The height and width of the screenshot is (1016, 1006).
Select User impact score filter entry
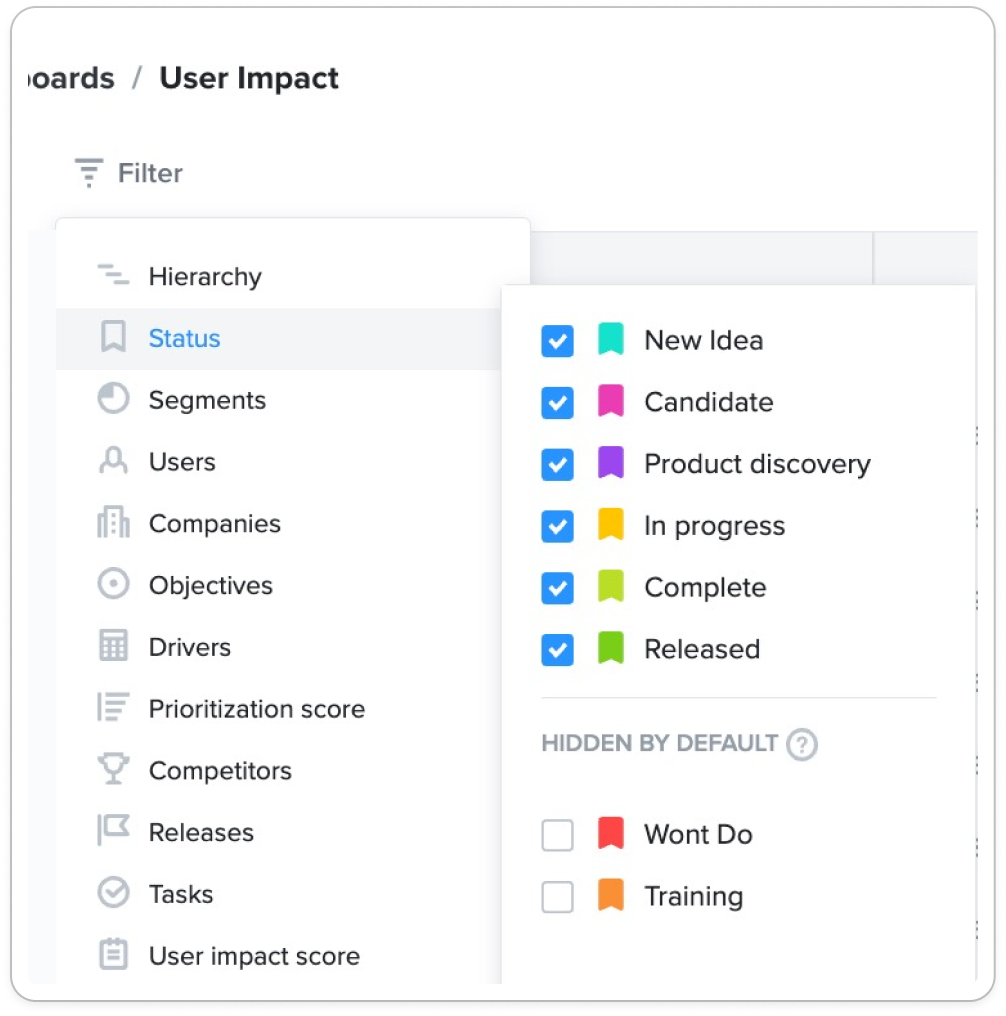click(279, 955)
